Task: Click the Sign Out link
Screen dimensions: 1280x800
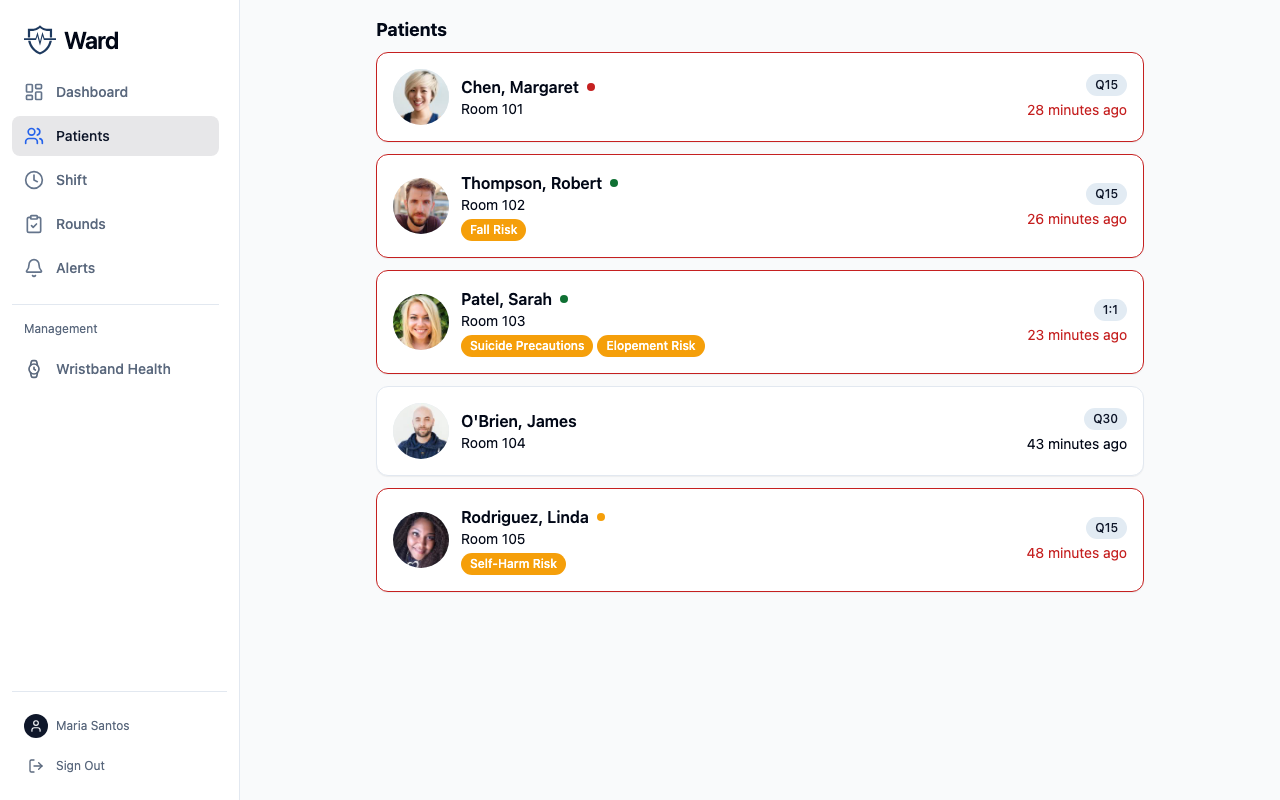Action: coord(80,766)
